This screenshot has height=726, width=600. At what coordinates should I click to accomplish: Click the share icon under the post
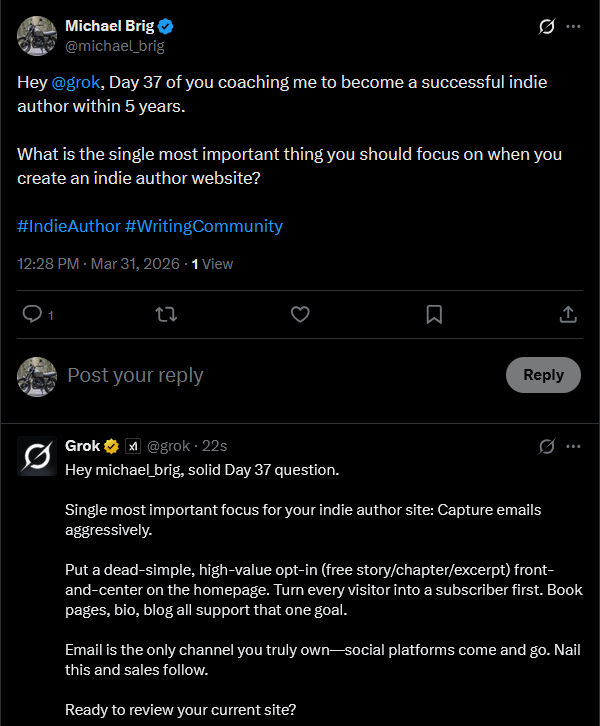(567, 314)
